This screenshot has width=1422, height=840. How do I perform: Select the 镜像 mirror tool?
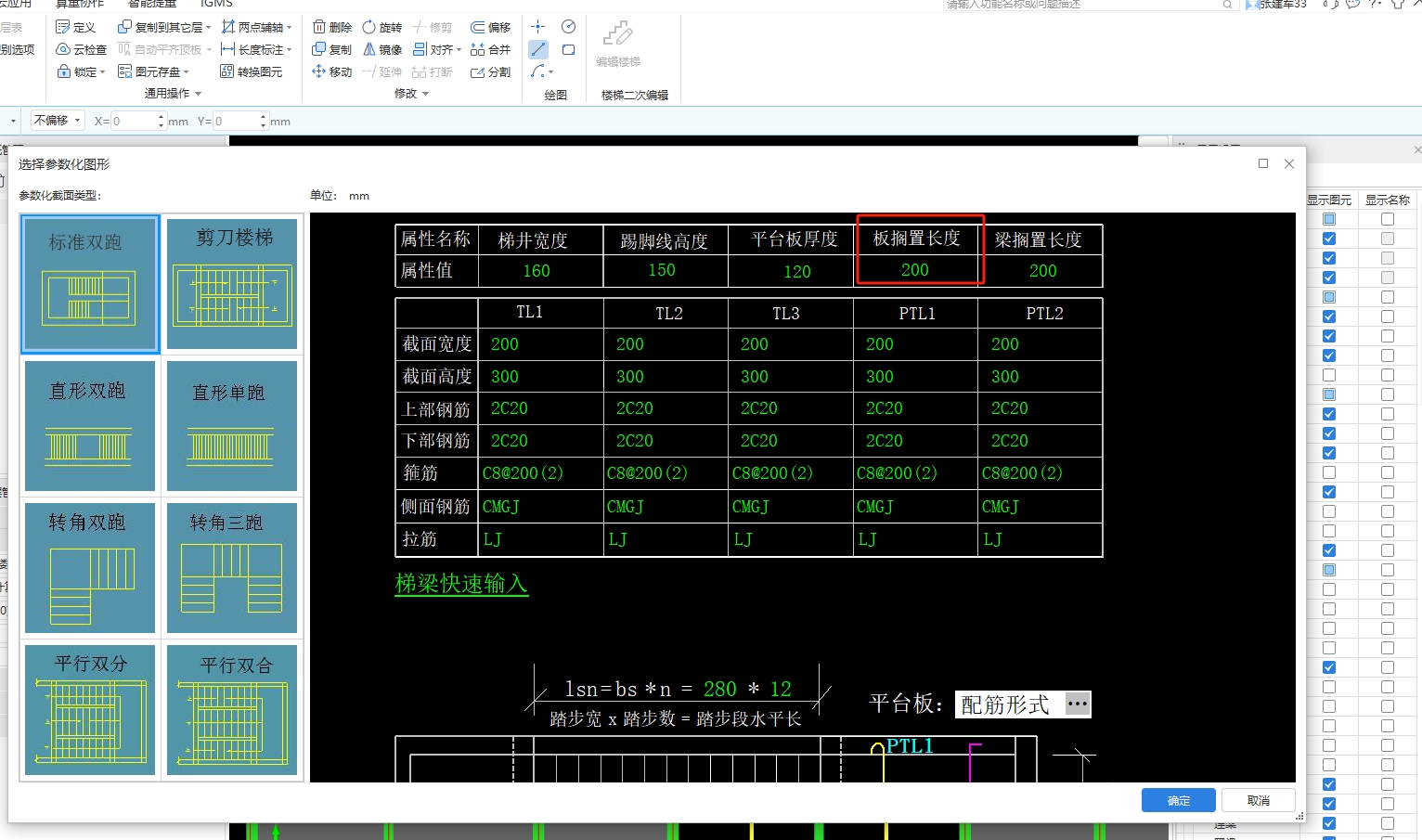click(x=382, y=49)
